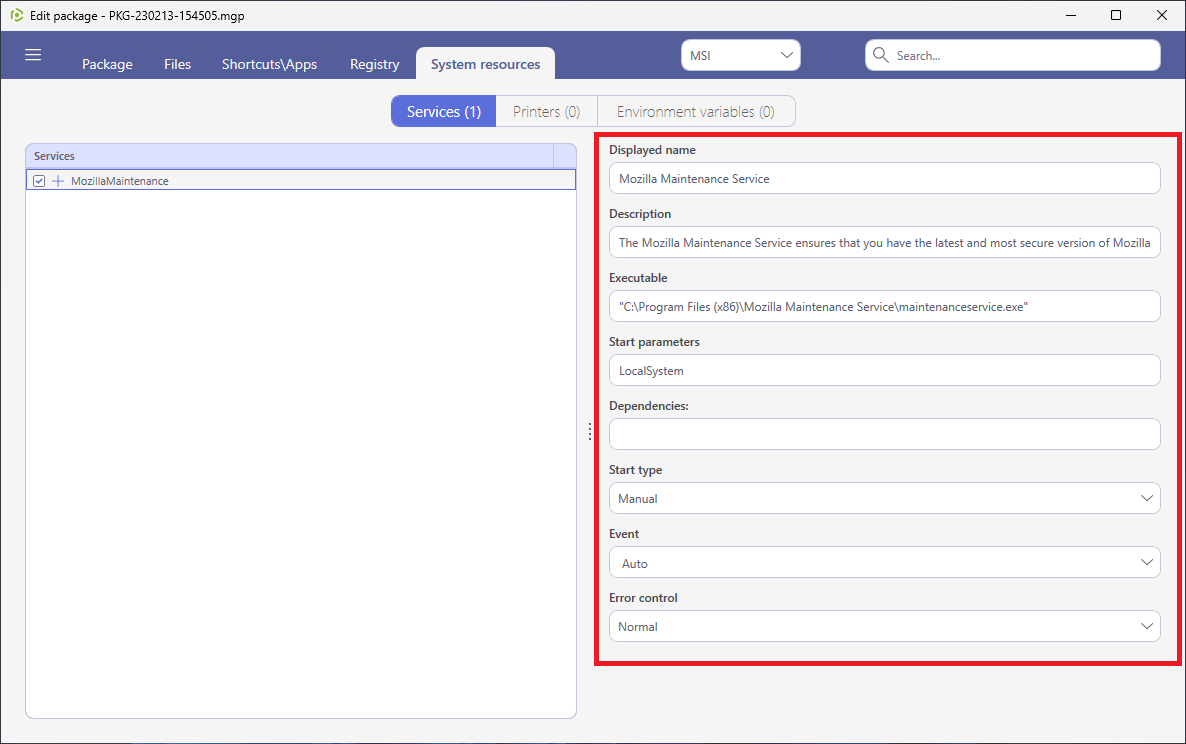1186x744 pixels.
Task: Switch to the Printers (0) sub-tab
Action: (x=546, y=112)
